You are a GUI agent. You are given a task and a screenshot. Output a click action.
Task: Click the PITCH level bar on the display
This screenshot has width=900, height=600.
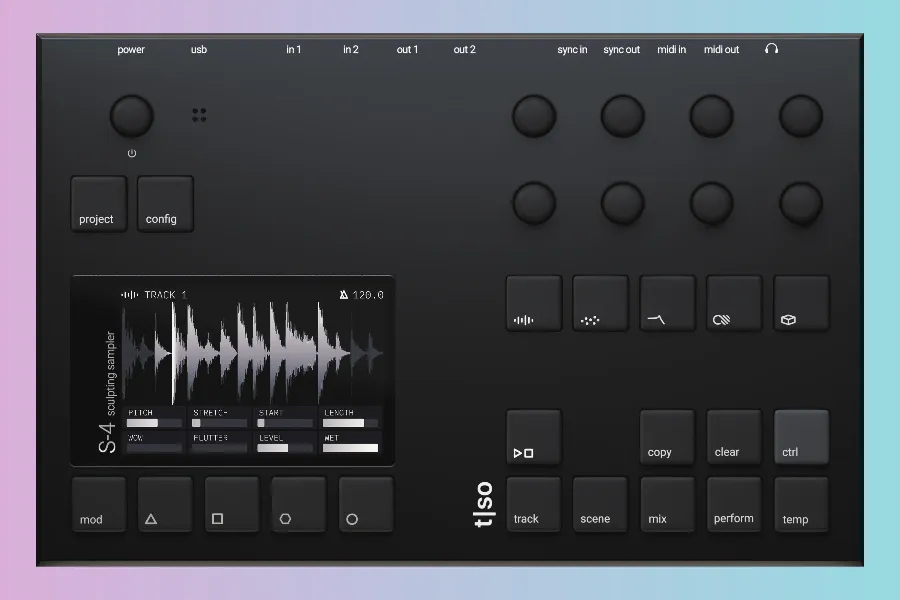pos(154,423)
